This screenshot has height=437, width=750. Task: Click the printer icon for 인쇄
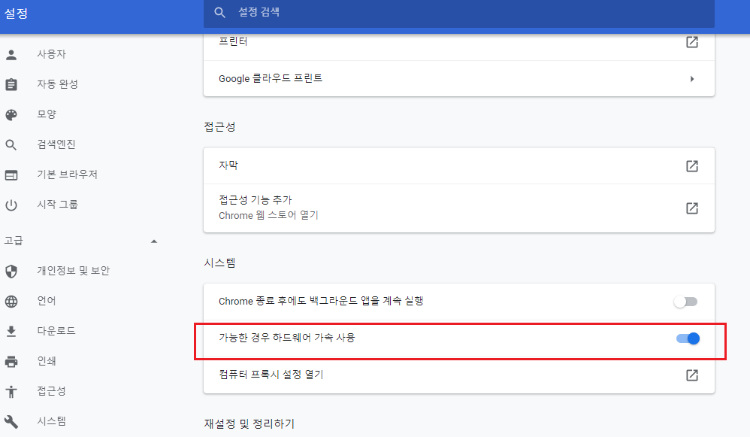click(x=12, y=361)
